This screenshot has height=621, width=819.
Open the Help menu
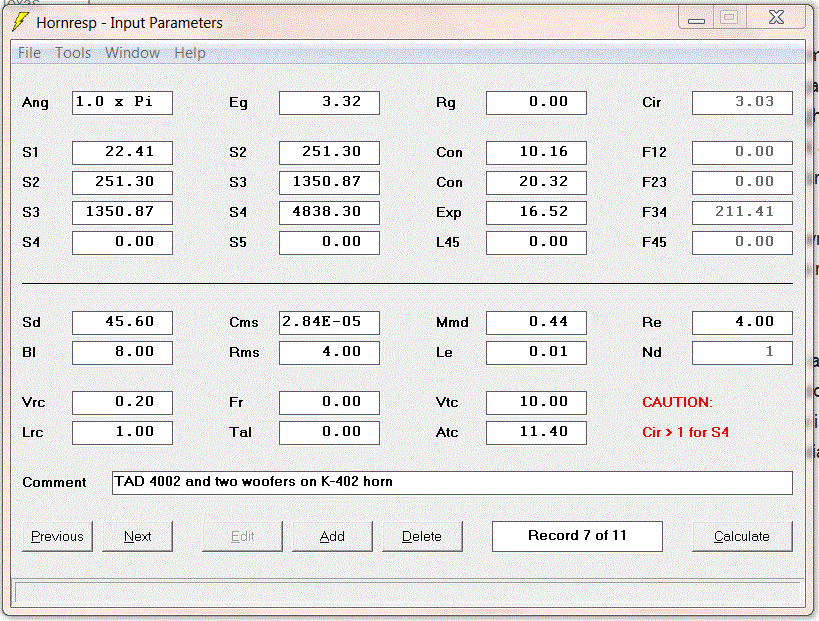(x=190, y=53)
